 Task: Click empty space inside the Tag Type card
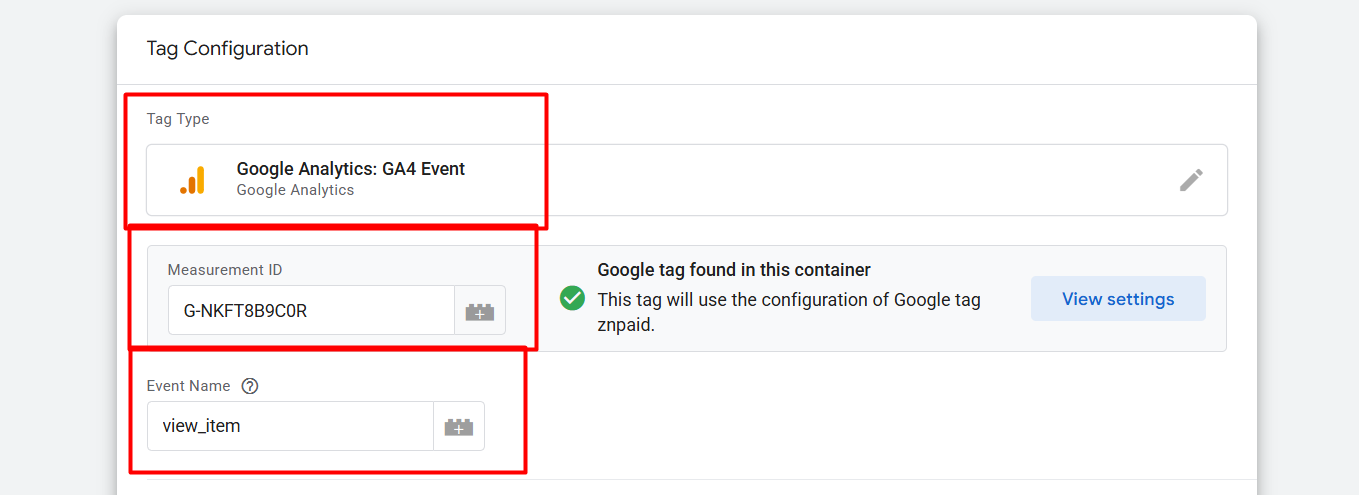[x=800, y=180]
